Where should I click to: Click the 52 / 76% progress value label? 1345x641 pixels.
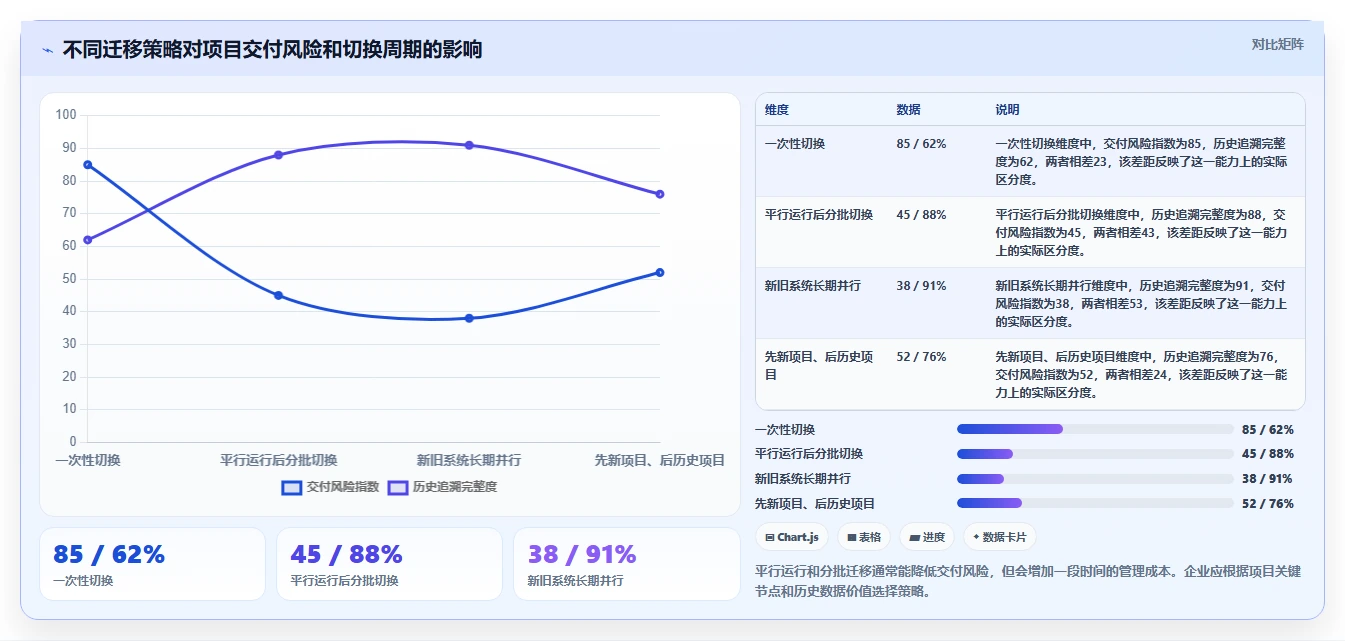pyautogui.click(x=1268, y=504)
